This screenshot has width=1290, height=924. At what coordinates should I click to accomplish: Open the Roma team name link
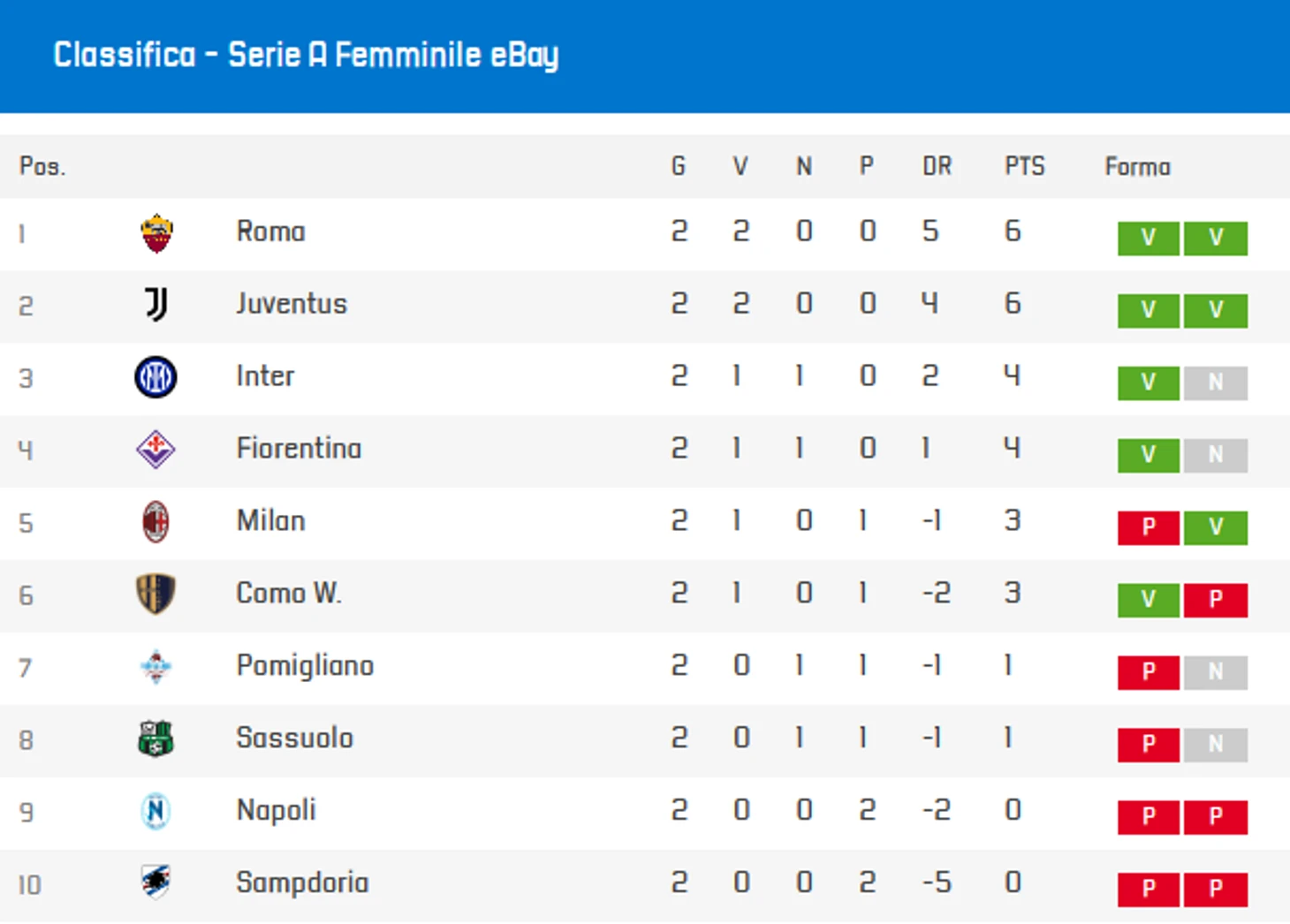coord(271,231)
